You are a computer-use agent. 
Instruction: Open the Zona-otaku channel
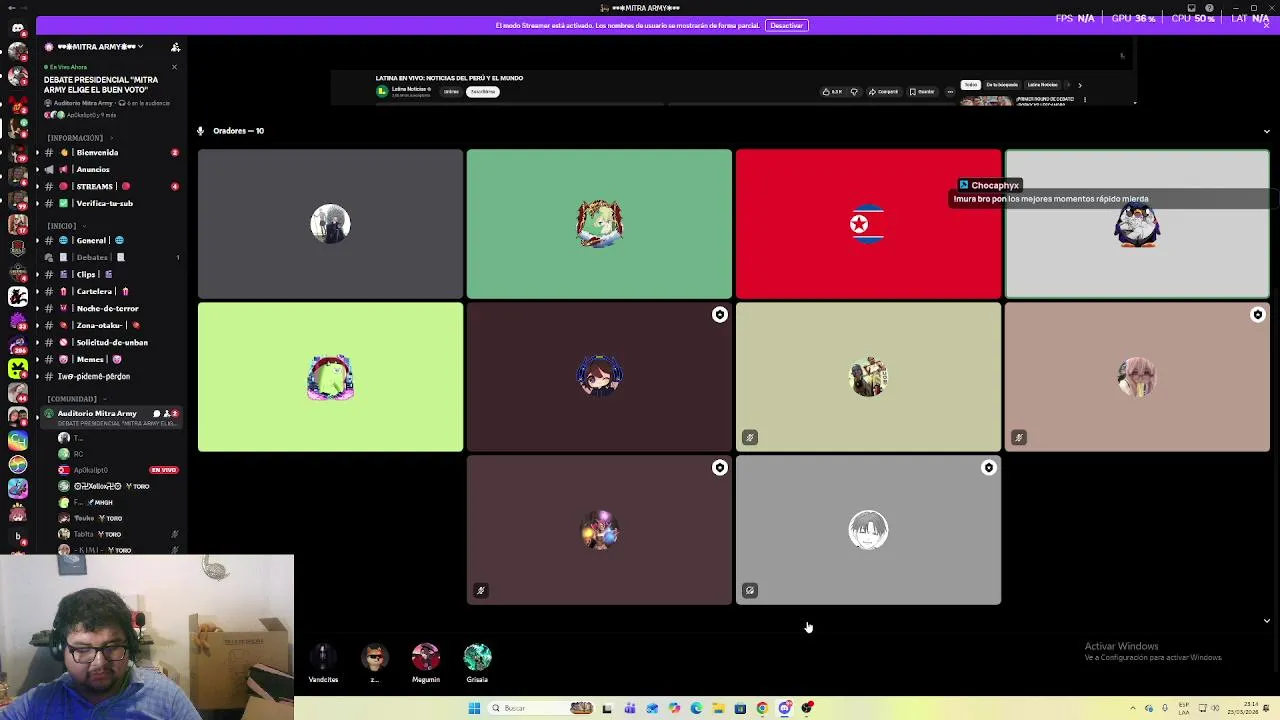(x=110, y=326)
